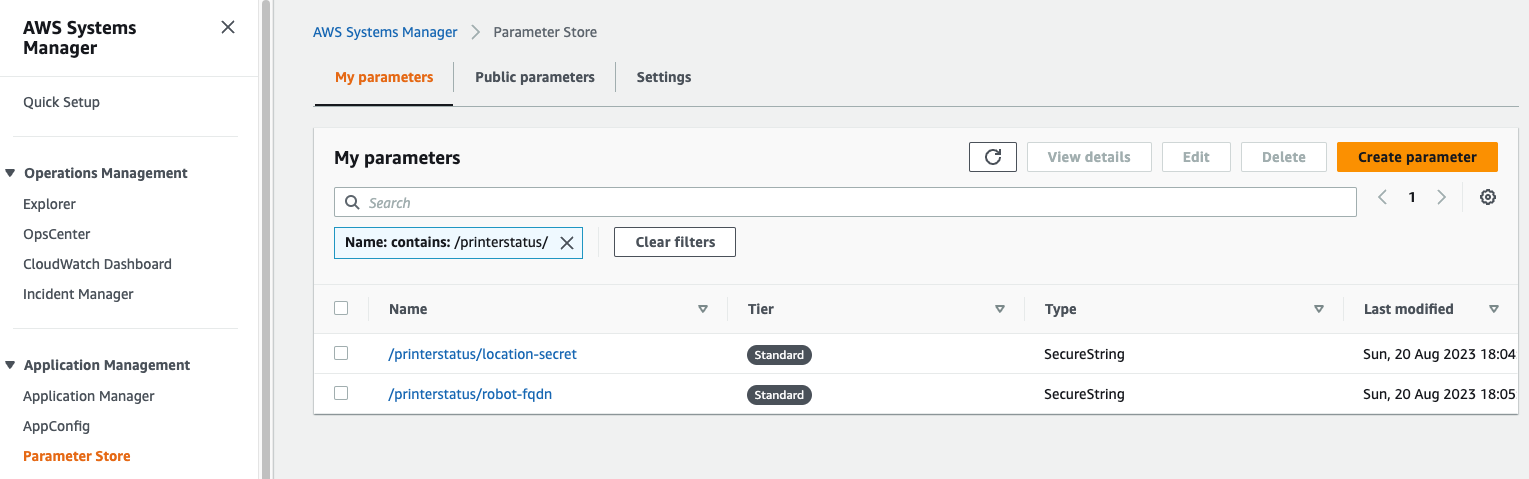The width and height of the screenshot is (1529, 479).
Task: Go to the previous results page
Action: coord(1382,198)
